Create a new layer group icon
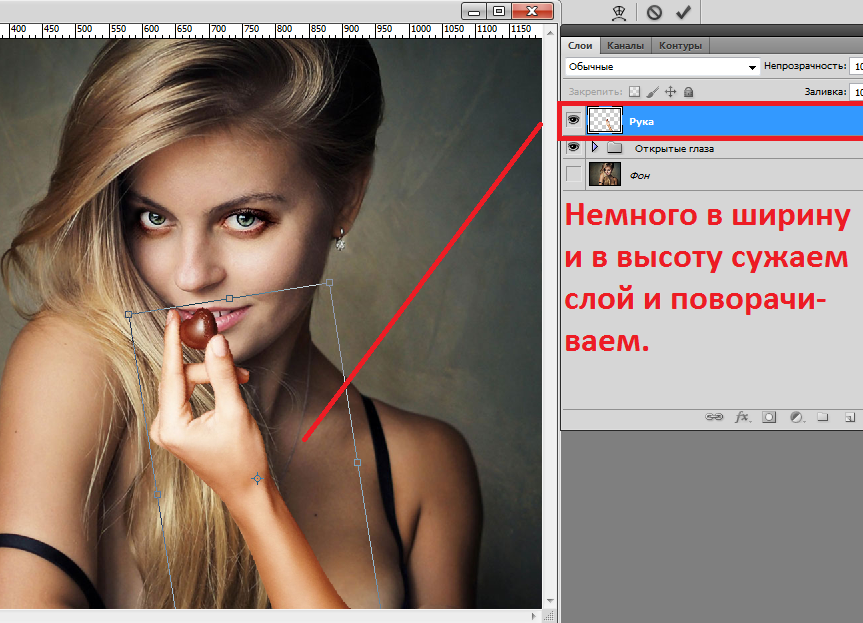This screenshot has height=623, width=863. [823, 417]
